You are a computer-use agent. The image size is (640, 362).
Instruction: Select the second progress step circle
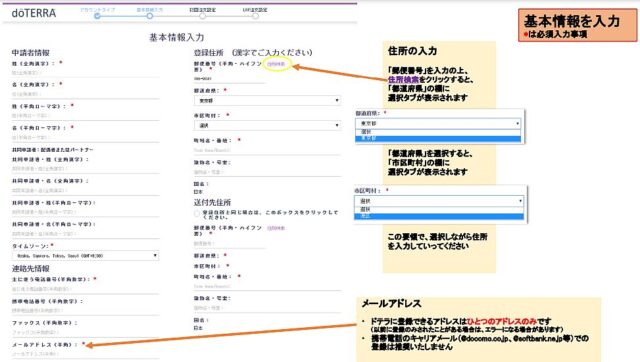point(150,16)
